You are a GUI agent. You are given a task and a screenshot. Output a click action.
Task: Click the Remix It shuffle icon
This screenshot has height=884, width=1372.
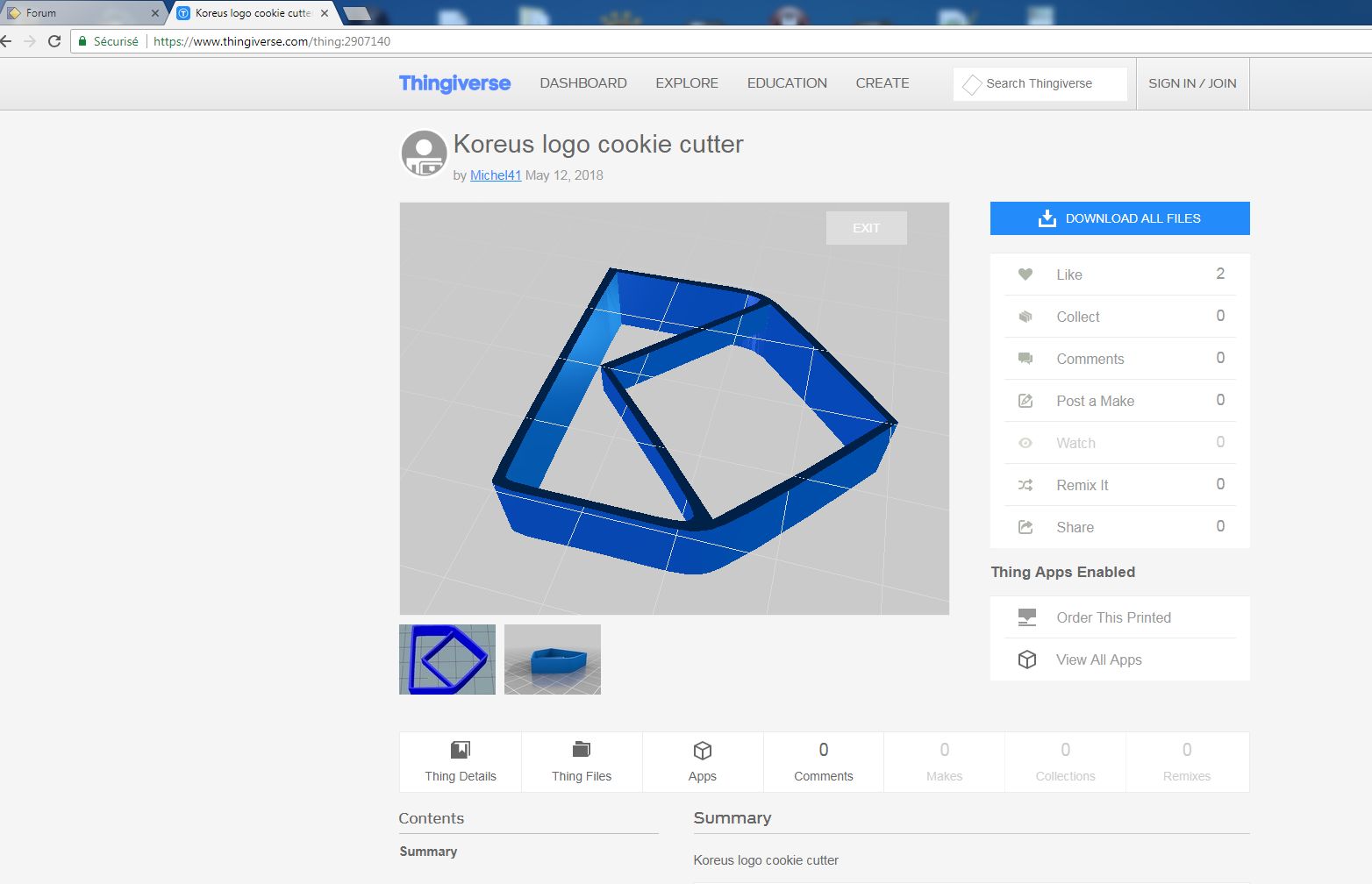[x=1025, y=485]
